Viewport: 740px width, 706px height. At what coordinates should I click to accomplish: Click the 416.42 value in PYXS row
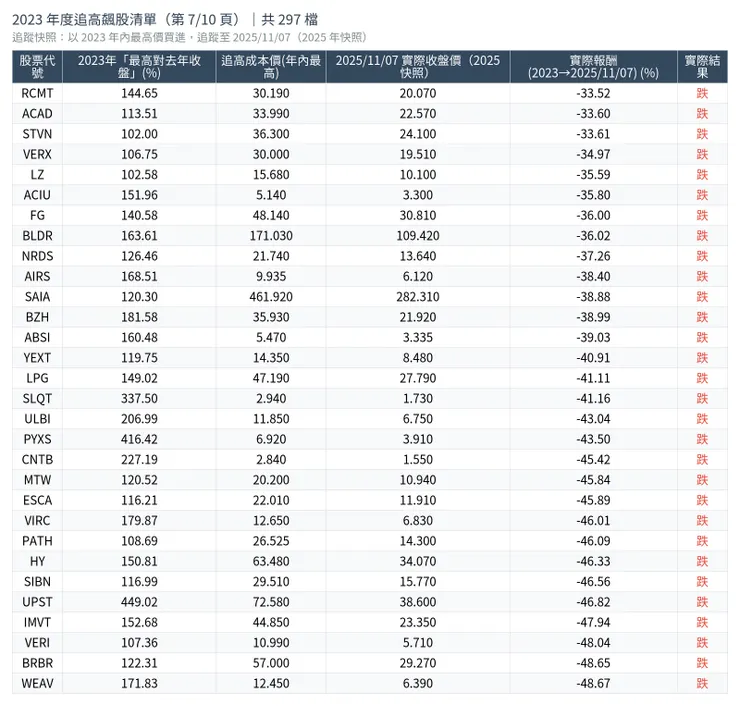click(x=139, y=439)
